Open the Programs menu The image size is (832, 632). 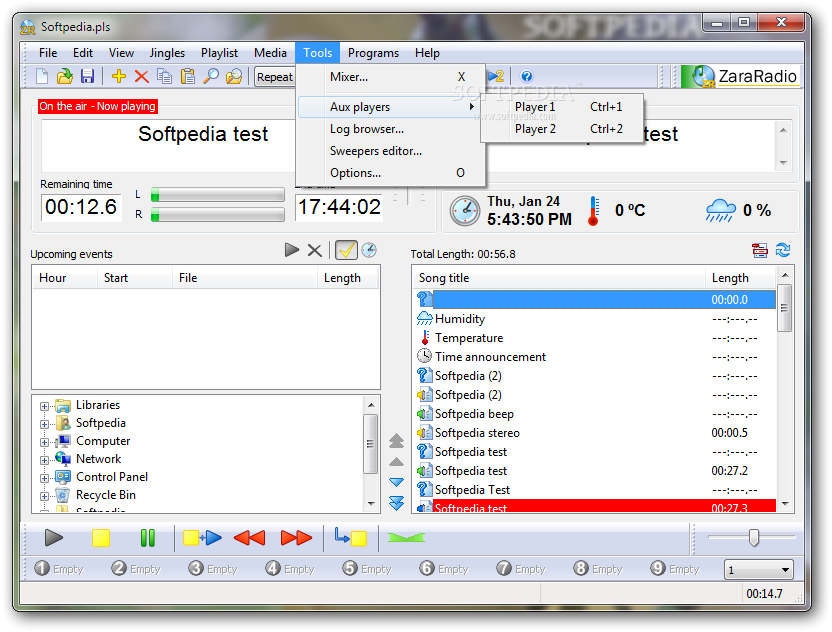coord(373,53)
